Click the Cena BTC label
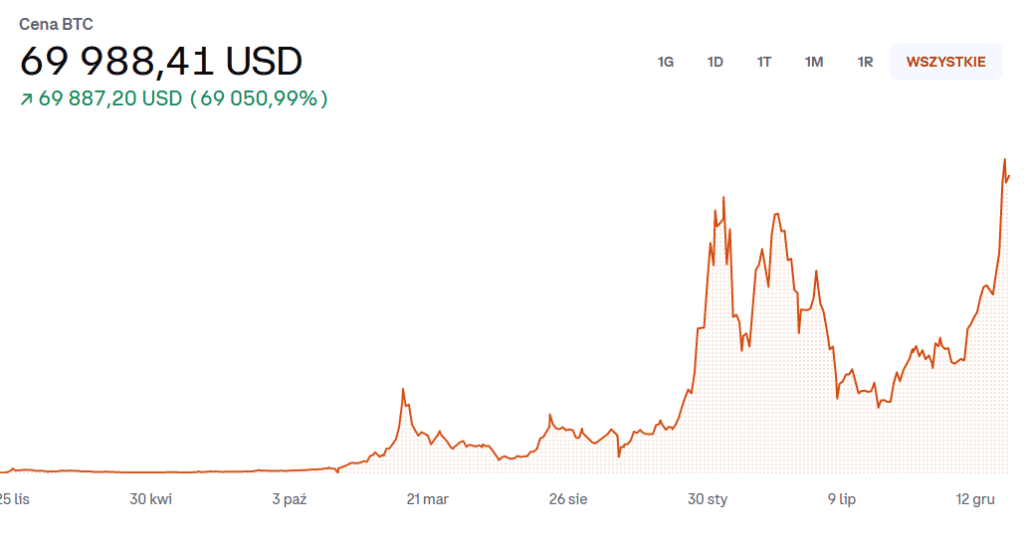Screen dimensions: 1024x547 pos(56,24)
